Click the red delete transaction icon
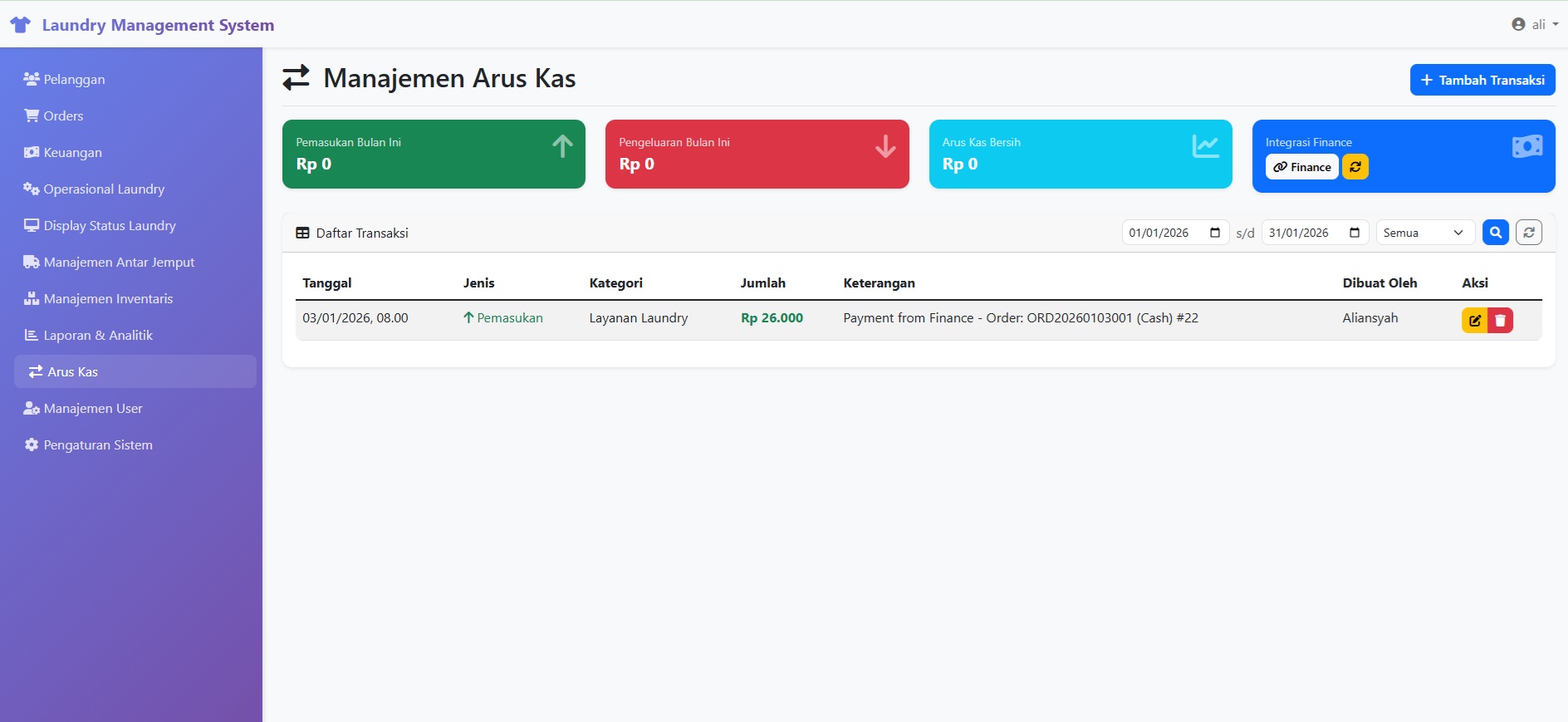This screenshot has width=1568, height=722. pyautogui.click(x=1500, y=321)
